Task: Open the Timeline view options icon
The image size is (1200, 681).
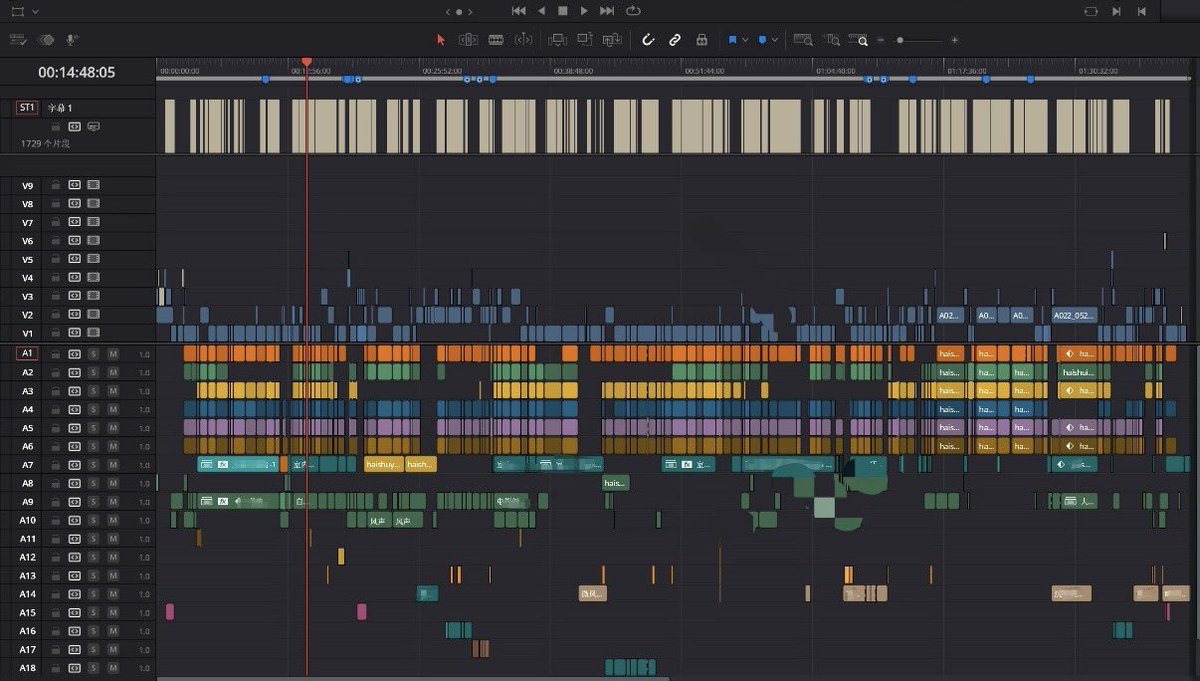Action: (x=18, y=40)
